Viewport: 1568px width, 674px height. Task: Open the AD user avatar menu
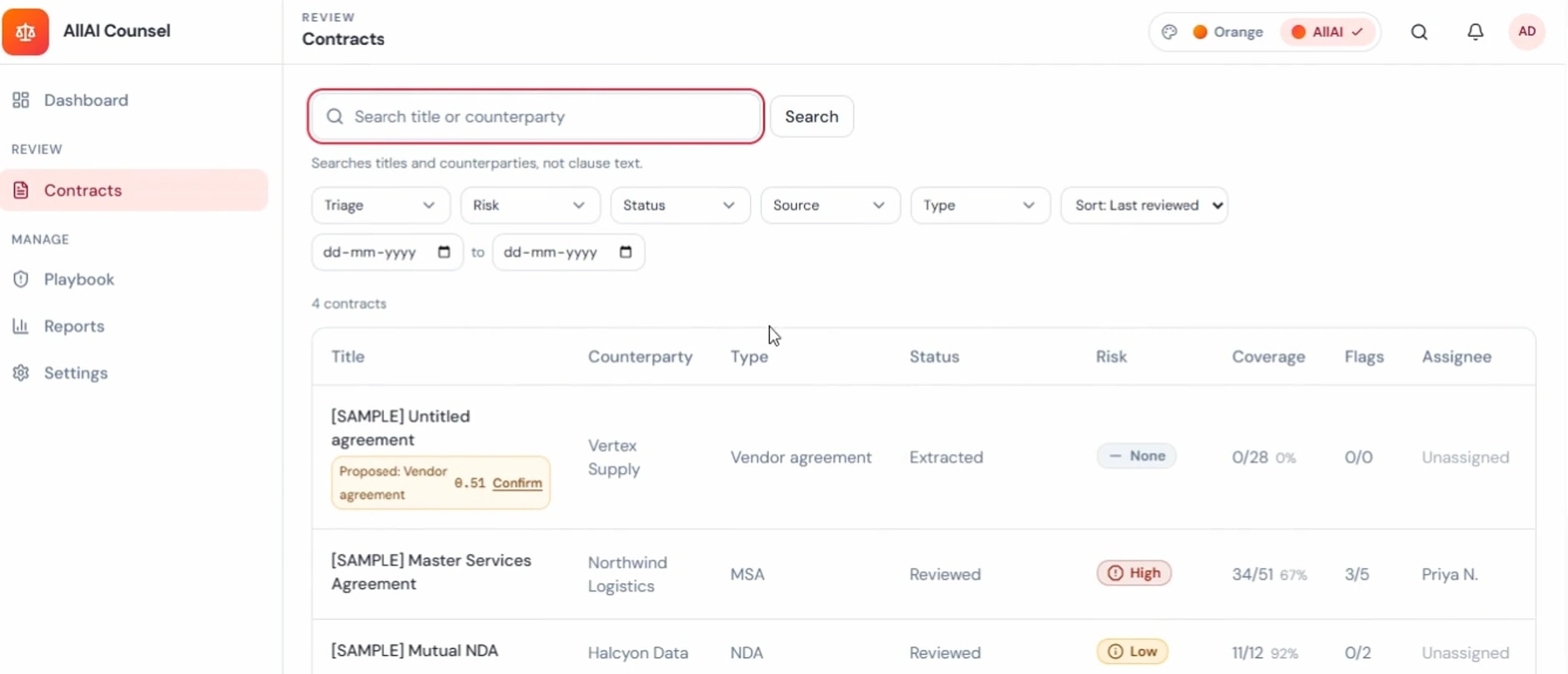(1527, 32)
